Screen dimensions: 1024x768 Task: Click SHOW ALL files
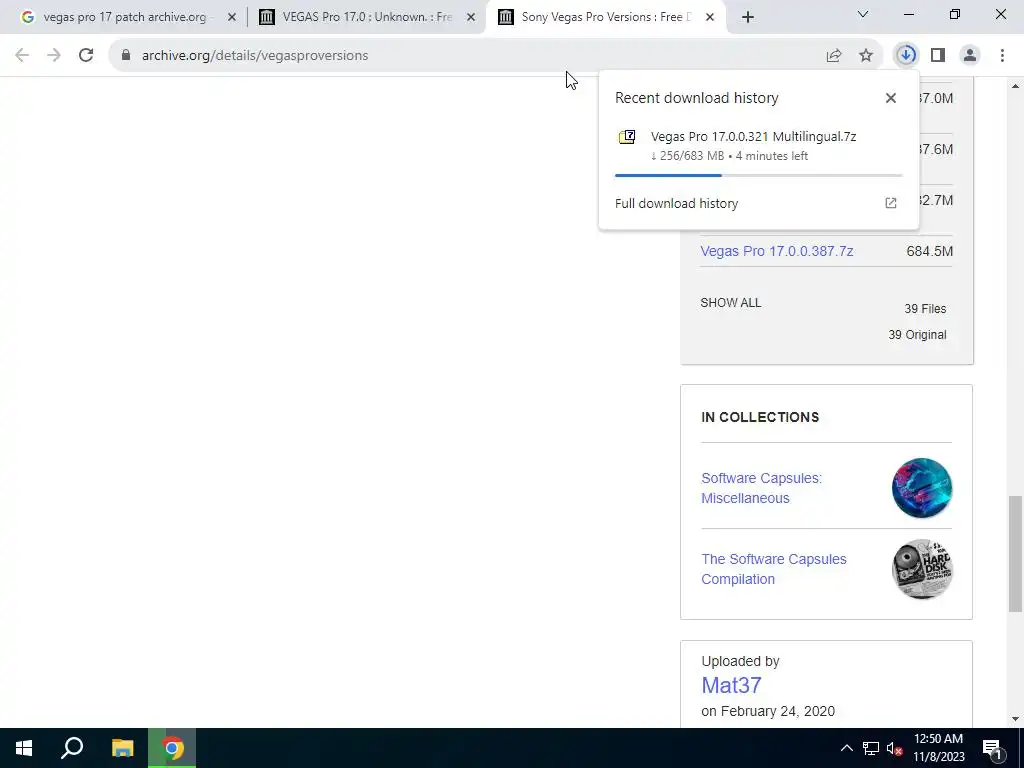(x=731, y=302)
